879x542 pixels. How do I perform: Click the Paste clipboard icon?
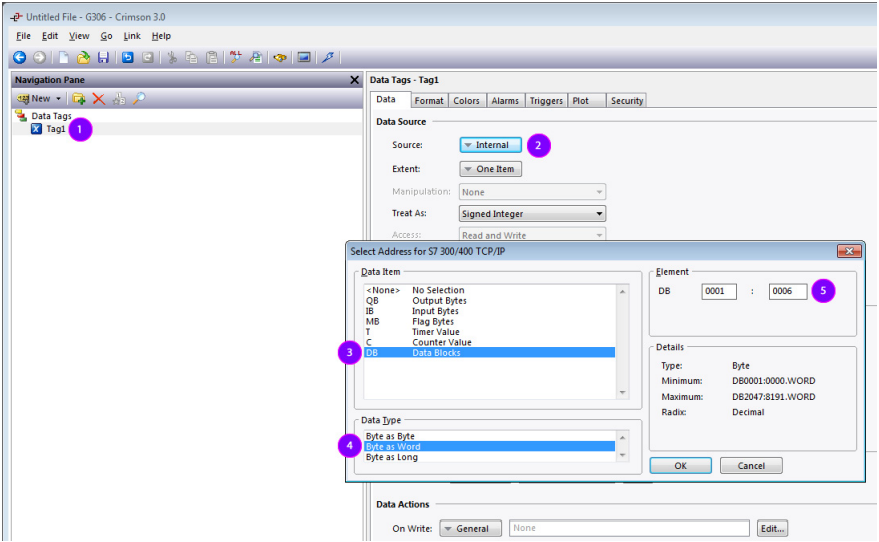[212, 57]
